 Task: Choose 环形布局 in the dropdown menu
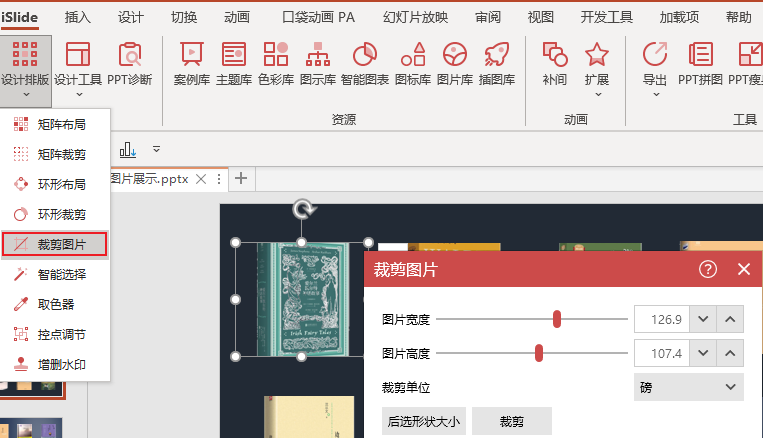(55, 184)
